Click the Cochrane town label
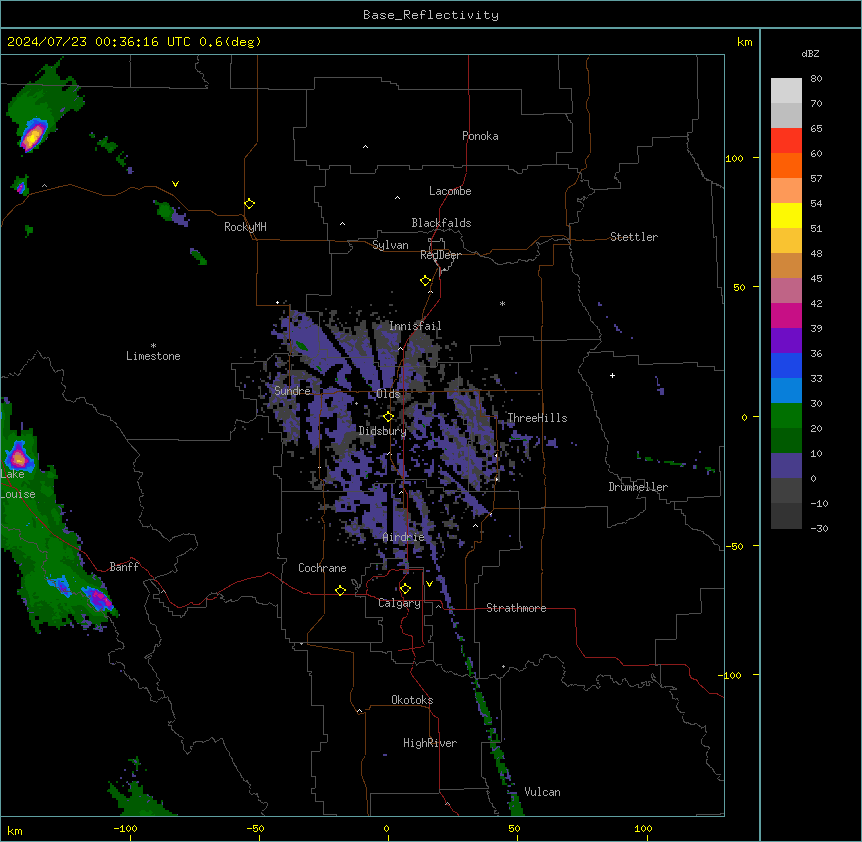Viewport: 862px width, 842px height. pyautogui.click(x=322, y=568)
